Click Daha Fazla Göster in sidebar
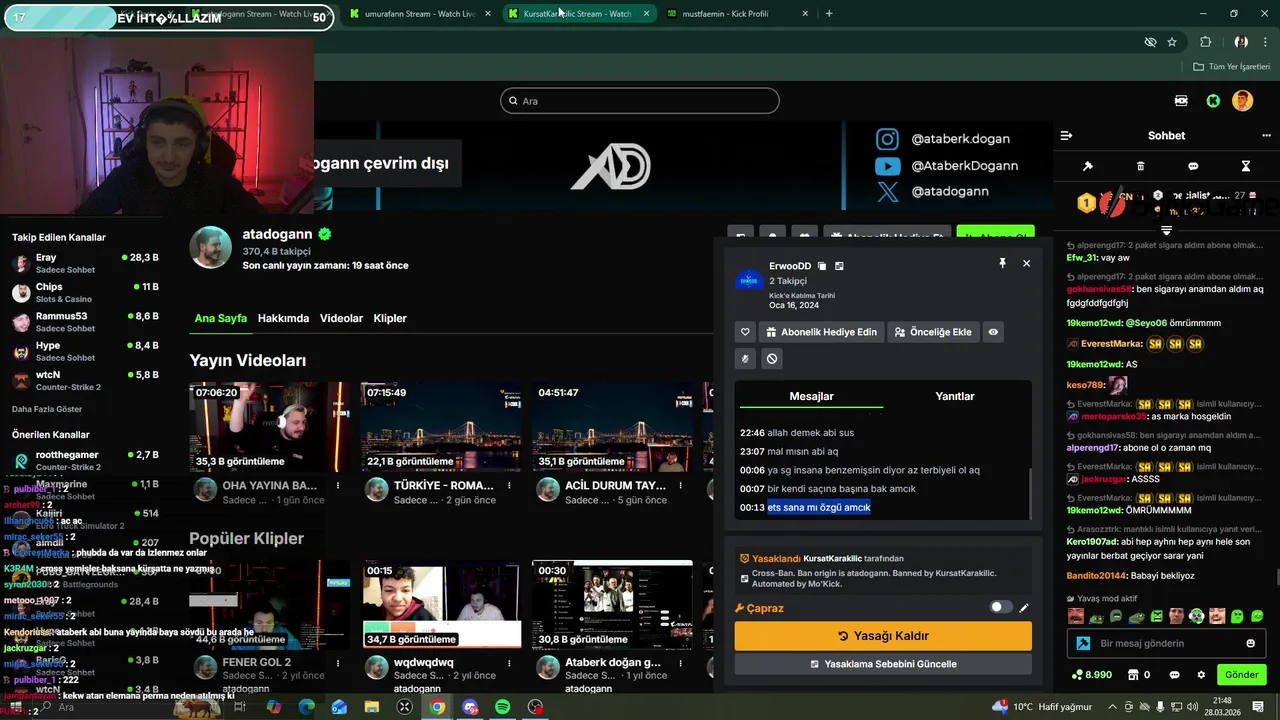Screen dimensions: 1280x720 47,409
